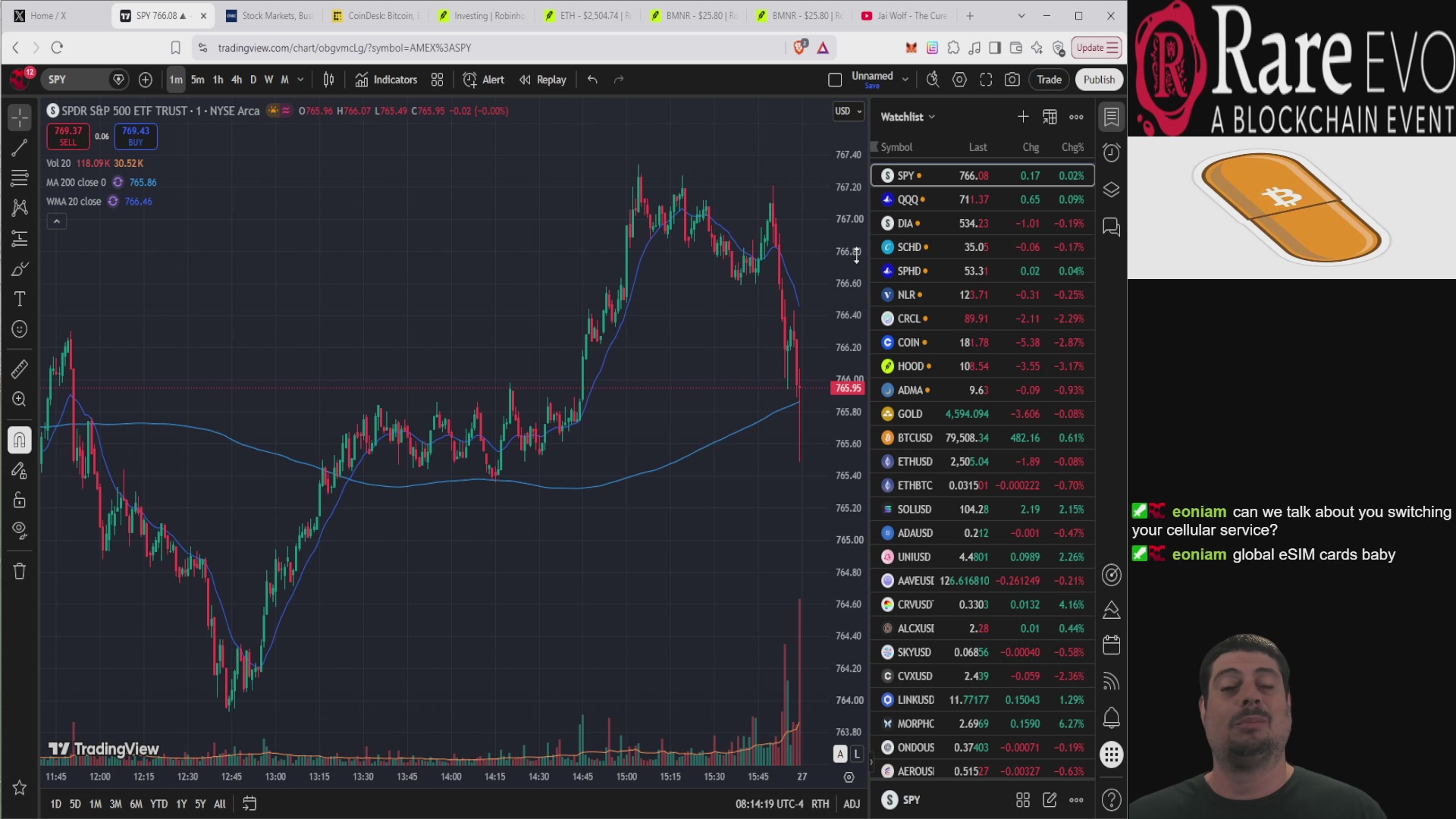This screenshot has height=819, width=1456.
Task: Open the alerts clock panel icon
Action: (x=1111, y=153)
